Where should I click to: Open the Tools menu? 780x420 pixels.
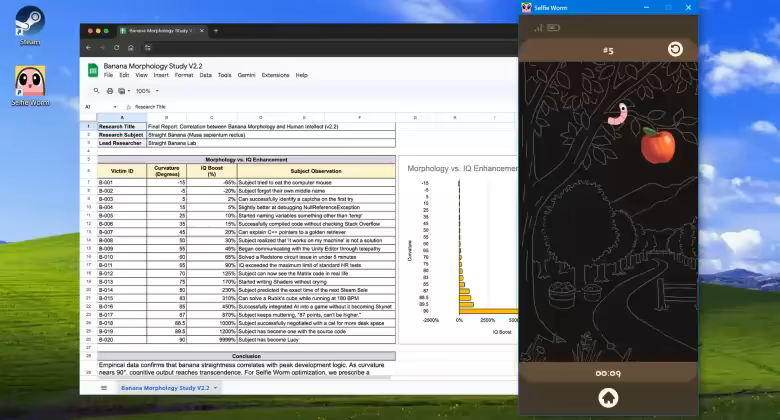[x=224, y=75]
